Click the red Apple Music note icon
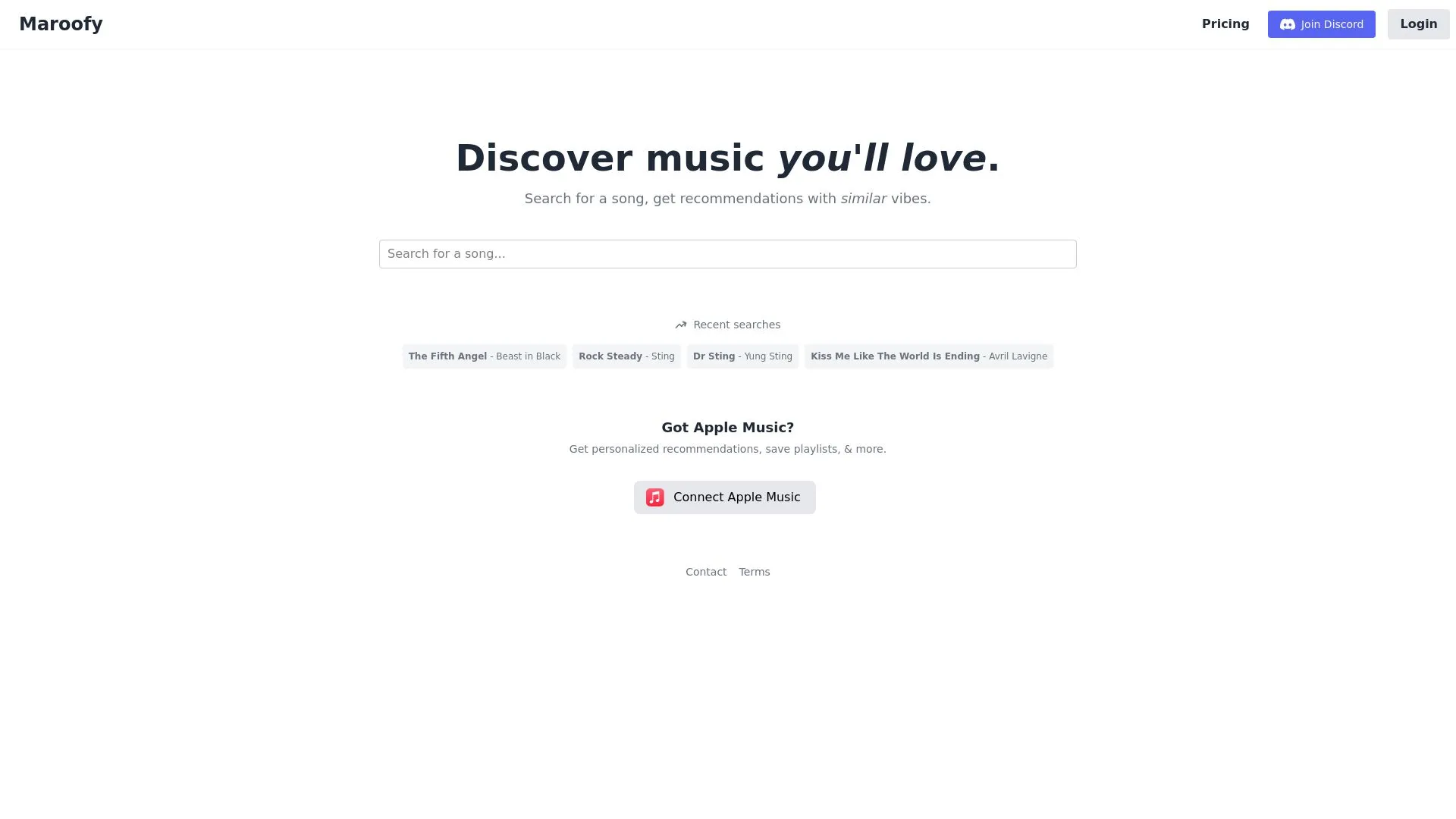The width and height of the screenshot is (1456, 819). (x=655, y=497)
